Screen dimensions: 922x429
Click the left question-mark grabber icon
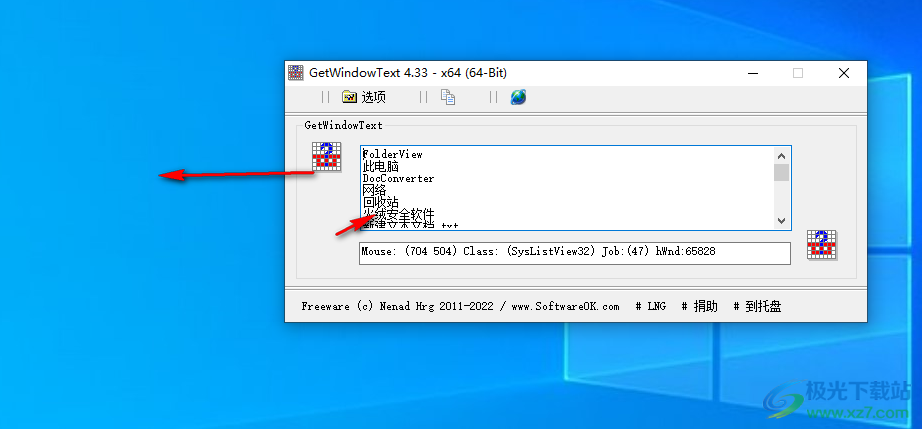pos(326,157)
